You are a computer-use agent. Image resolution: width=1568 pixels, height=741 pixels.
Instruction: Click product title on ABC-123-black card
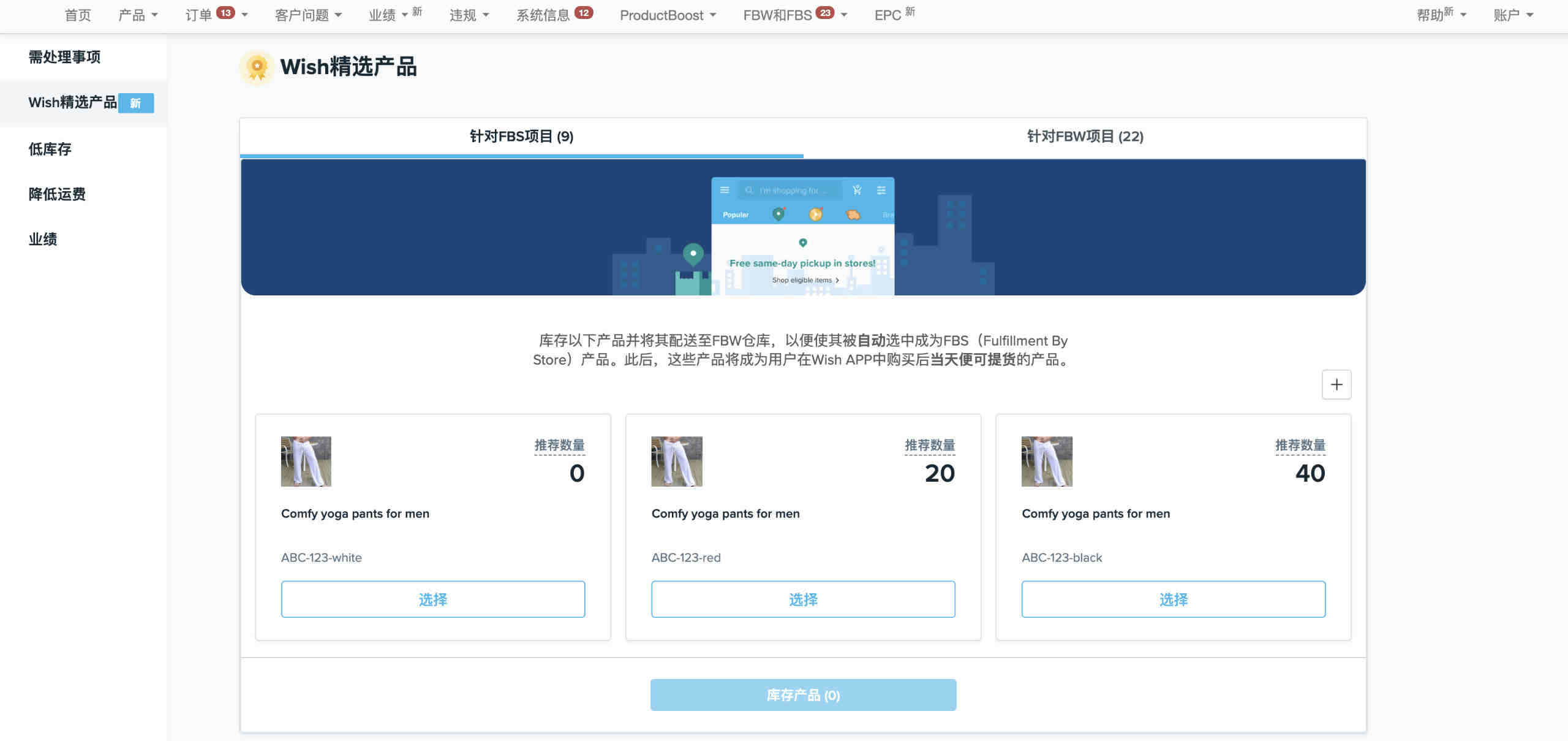[x=1096, y=514]
